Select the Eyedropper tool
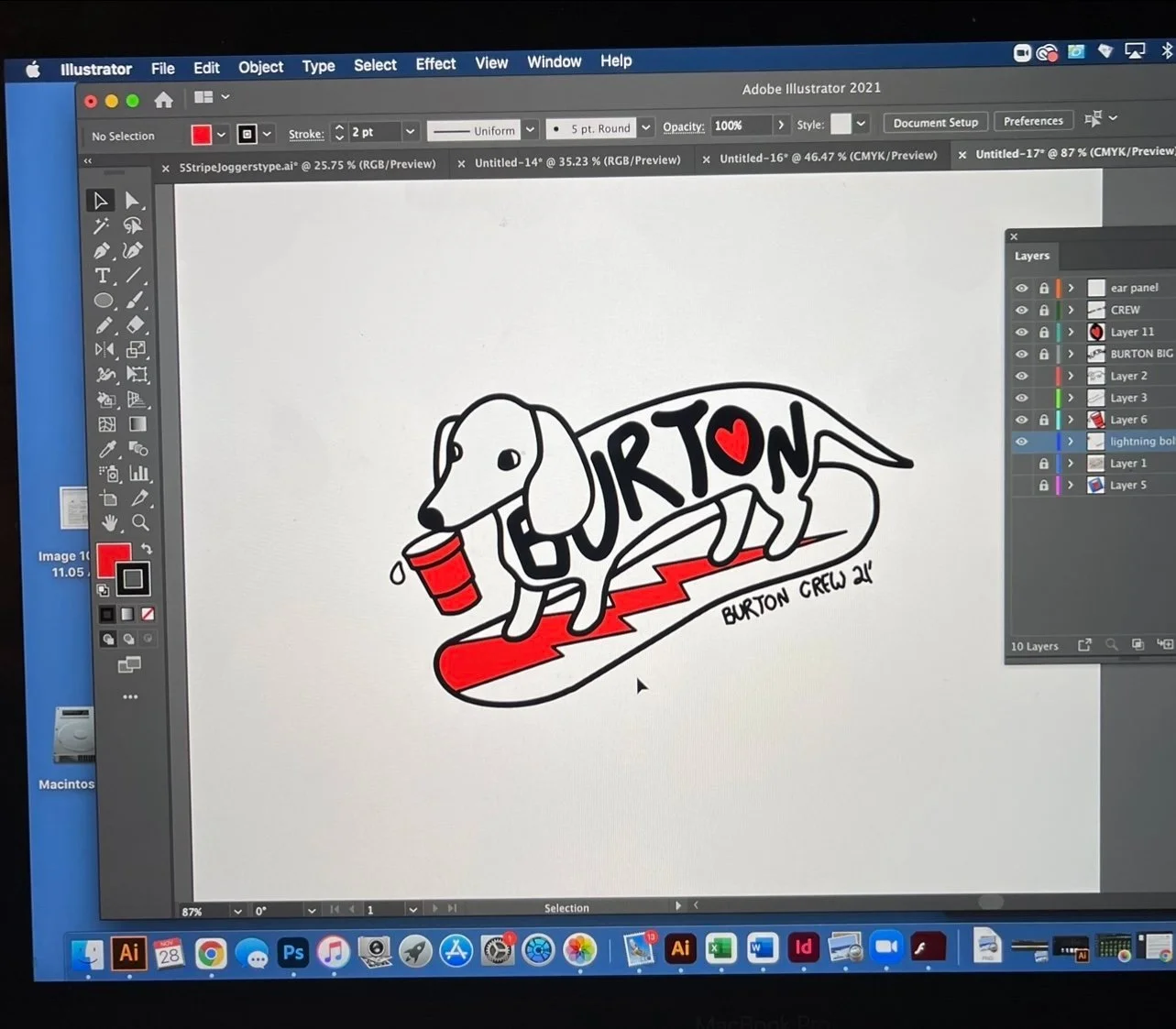 (x=108, y=449)
